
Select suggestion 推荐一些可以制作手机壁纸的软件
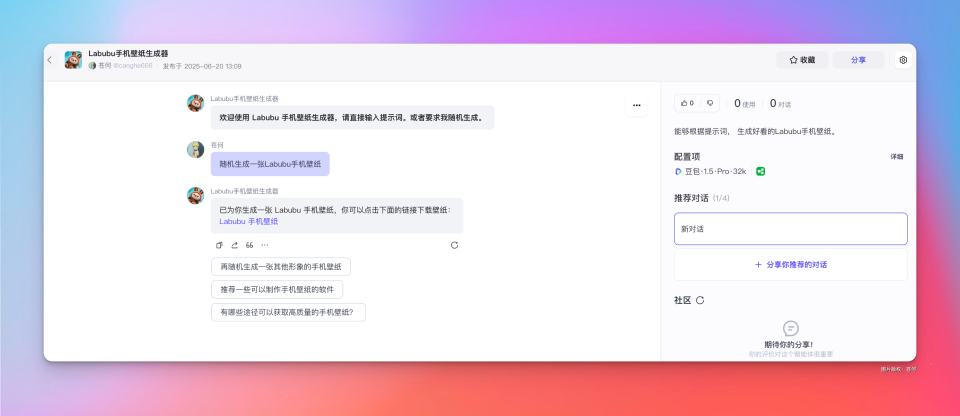pyautogui.click(x=277, y=290)
